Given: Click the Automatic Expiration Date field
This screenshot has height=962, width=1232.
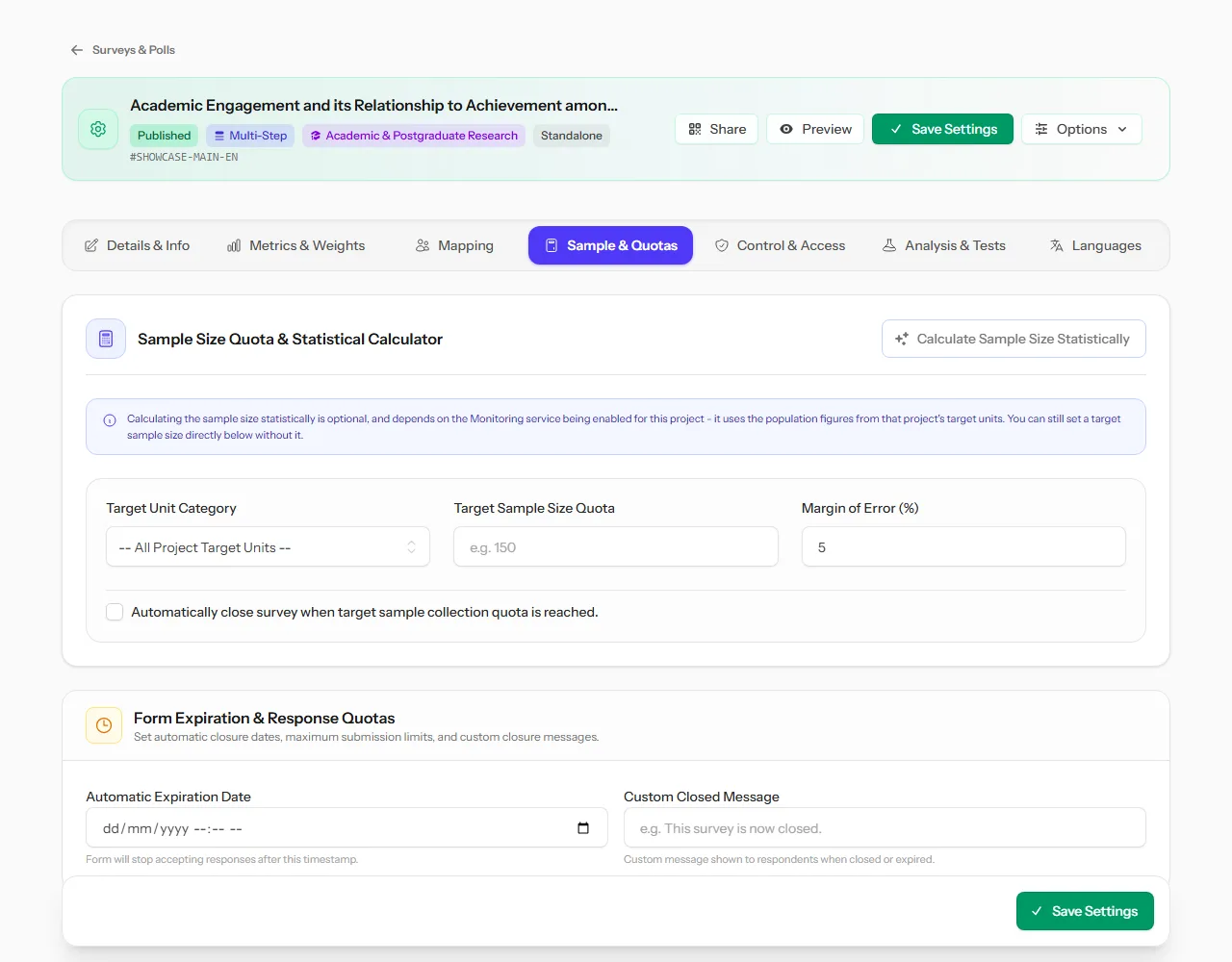Looking at the screenshot, I should click(346, 827).
